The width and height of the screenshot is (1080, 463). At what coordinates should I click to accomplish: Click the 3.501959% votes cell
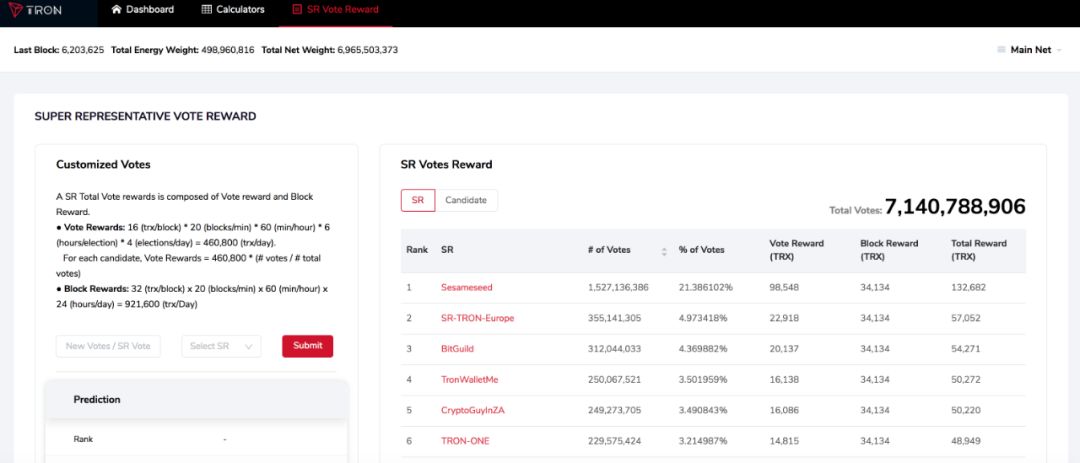click(703, 380)
